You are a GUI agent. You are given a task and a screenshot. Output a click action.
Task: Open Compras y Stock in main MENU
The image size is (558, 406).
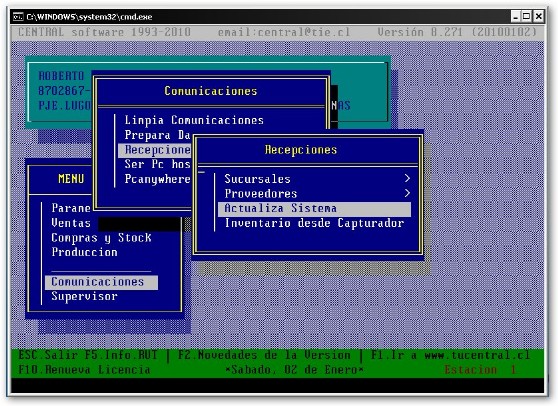click(x=101, y=238)
